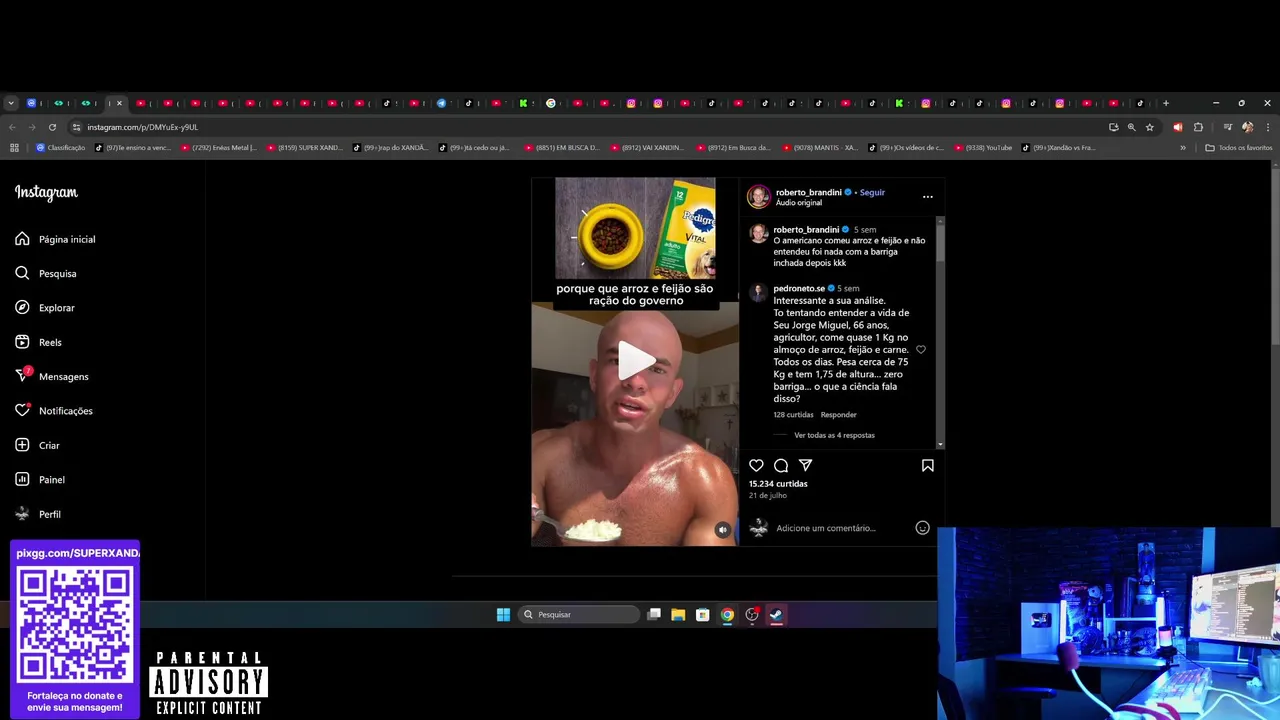
Task: Open OBS Studio from taskbar
Action: tap(752, 615)
